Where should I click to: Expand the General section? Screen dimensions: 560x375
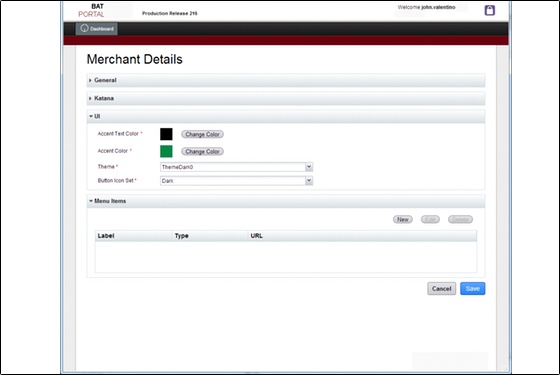(x=286, y=80)
